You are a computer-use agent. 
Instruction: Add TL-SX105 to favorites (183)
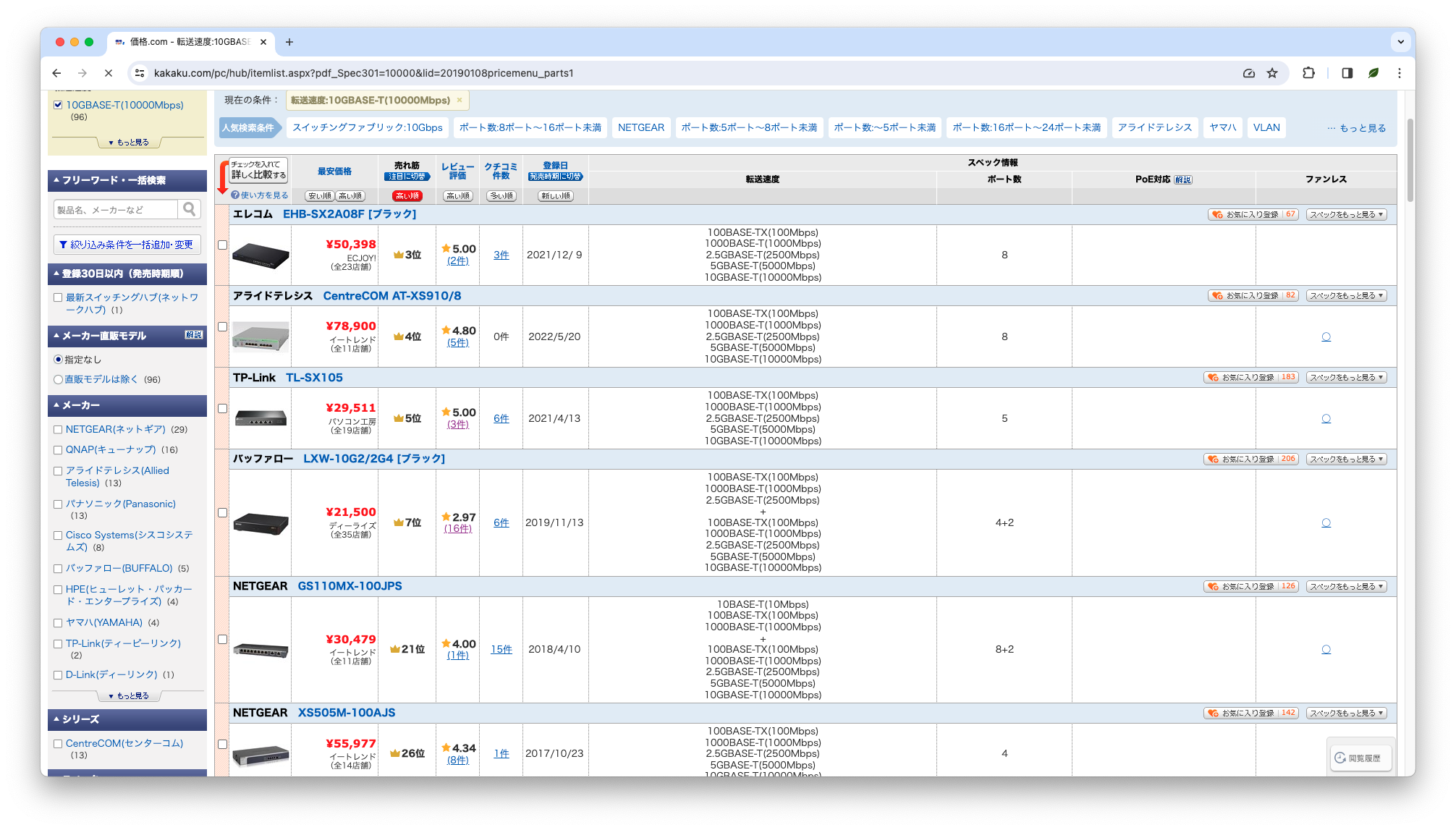click(1251, 378)
